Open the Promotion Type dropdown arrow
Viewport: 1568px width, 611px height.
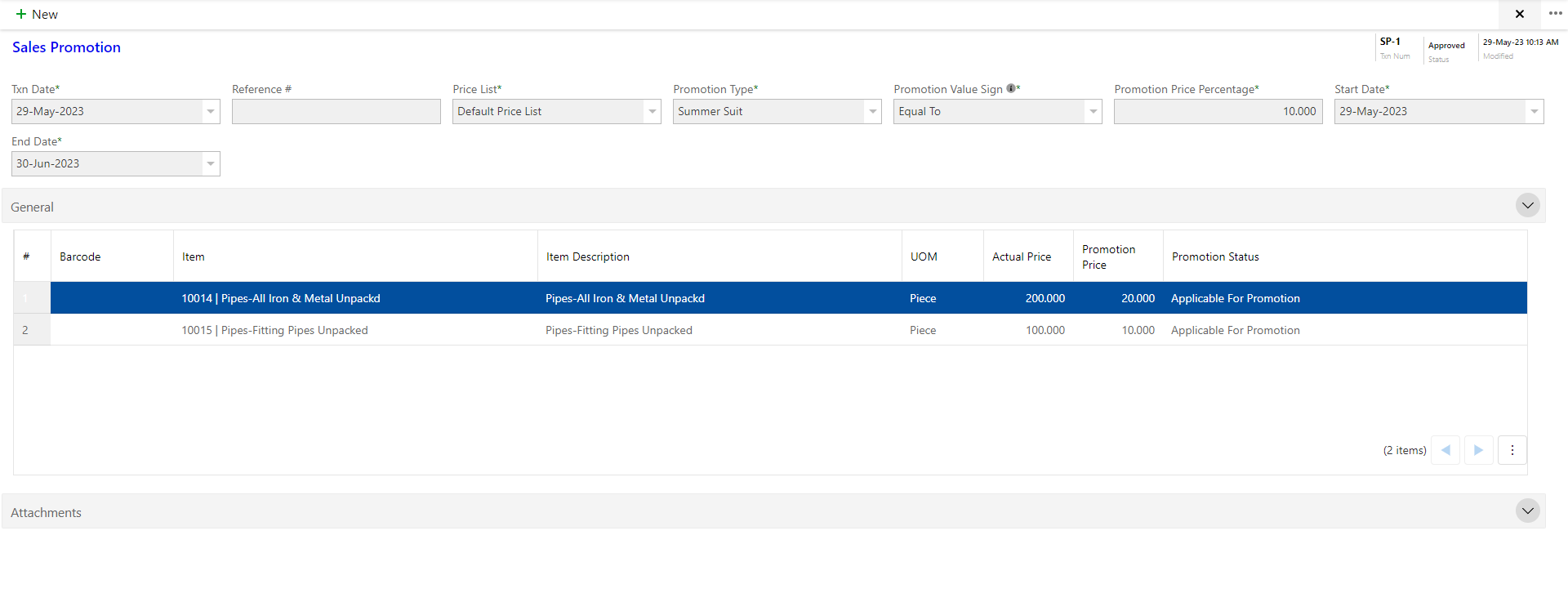coord(872,112)
